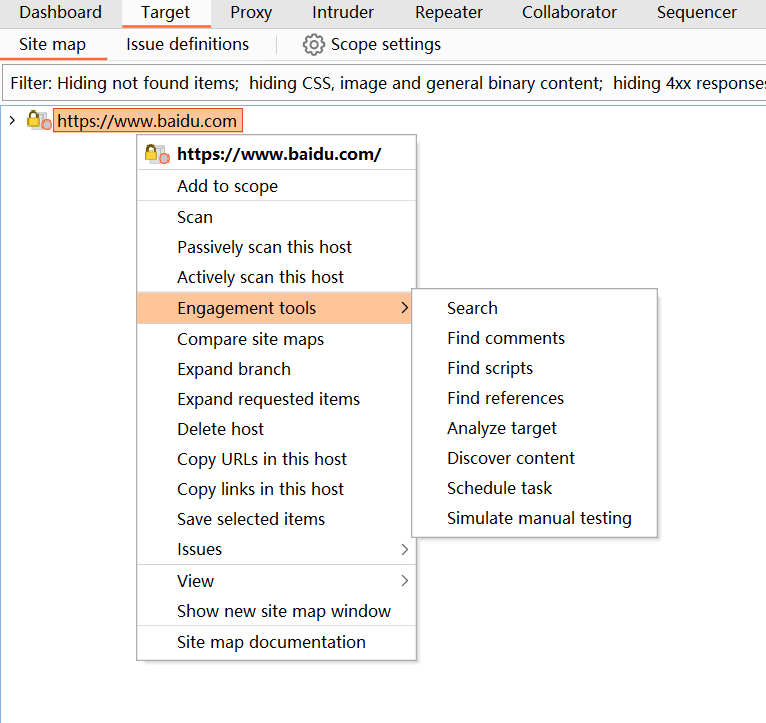This screenshot has width=766, height=723.
Task: Select Actively scan this host
Action: [260, 277]
